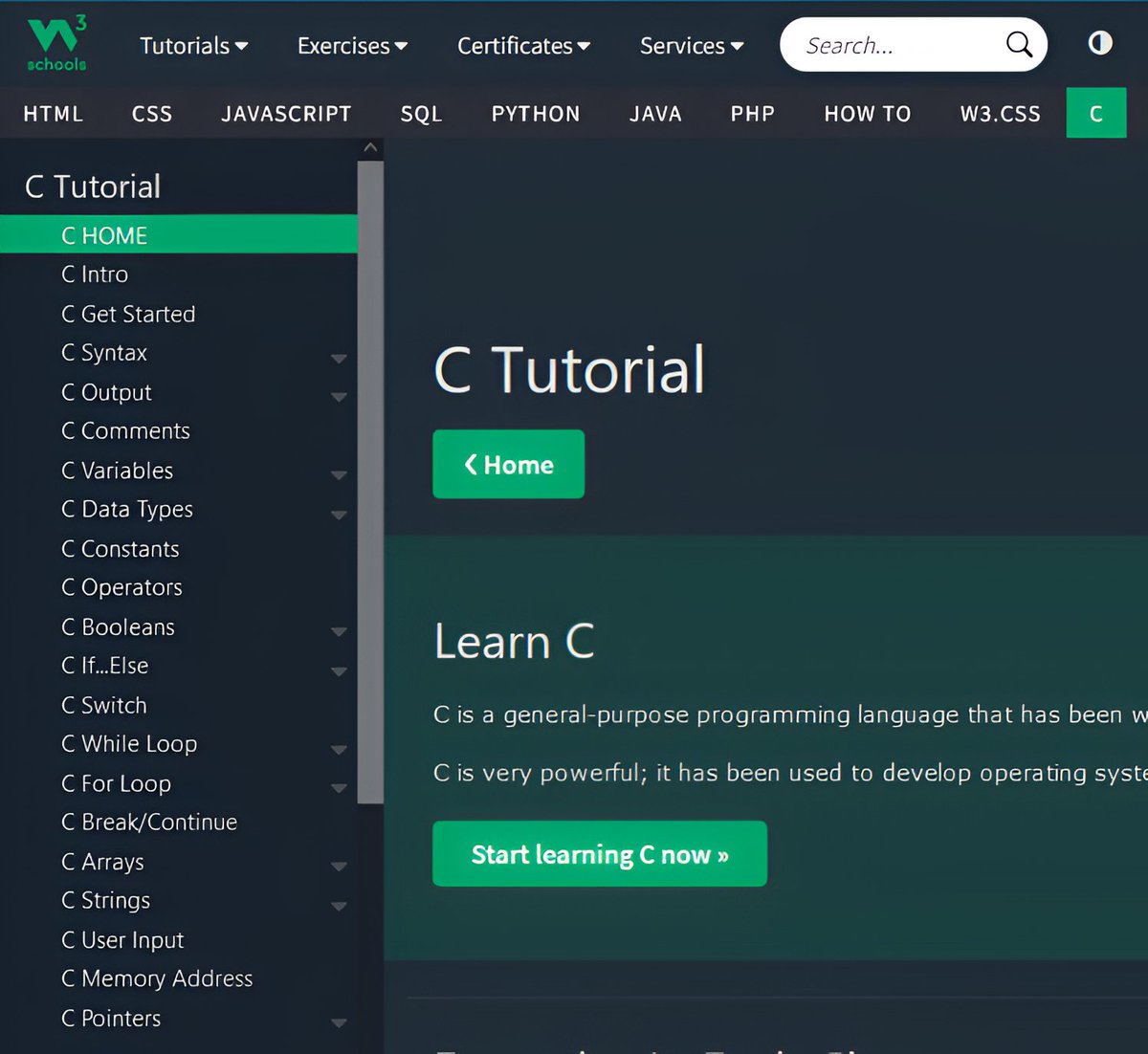
Task: Go to the JAVA tab
Action: click(655, 114)
